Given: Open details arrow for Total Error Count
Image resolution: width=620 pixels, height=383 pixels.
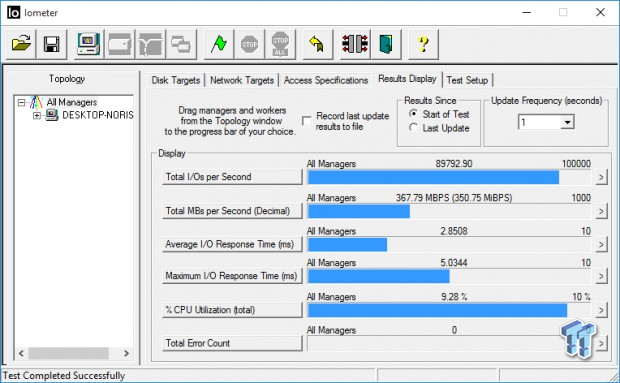Looking at the screenshot, I should tap(601, 343).
